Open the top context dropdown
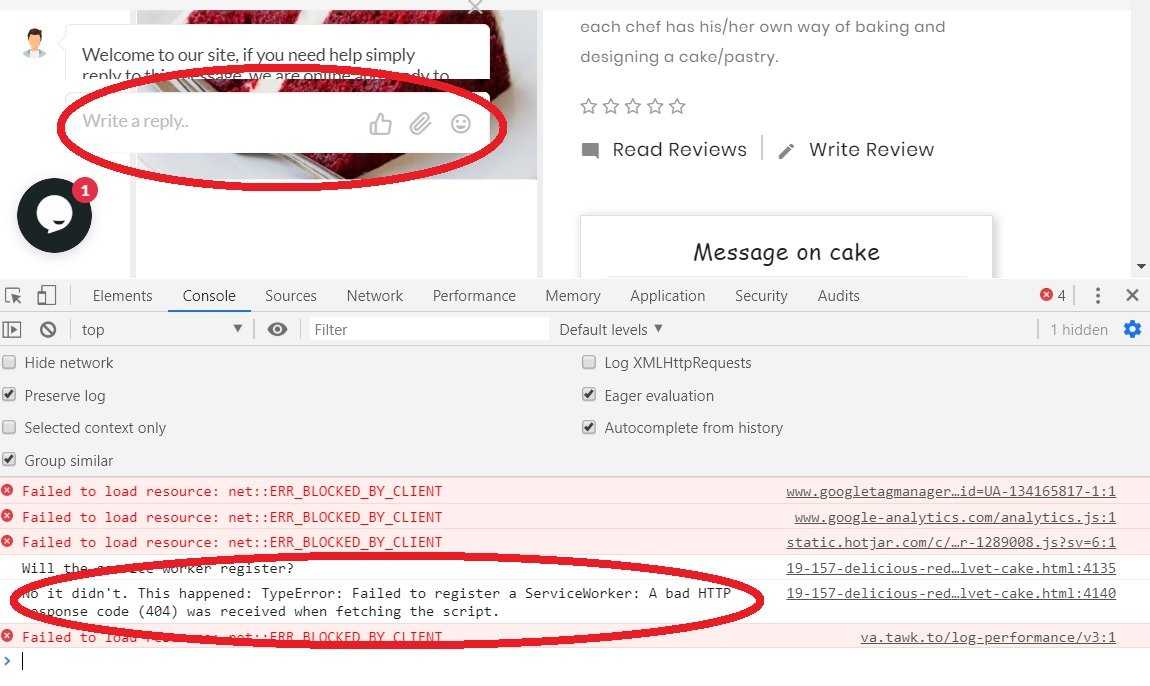Screen dimensions: 1150x686 coord(161,329)
